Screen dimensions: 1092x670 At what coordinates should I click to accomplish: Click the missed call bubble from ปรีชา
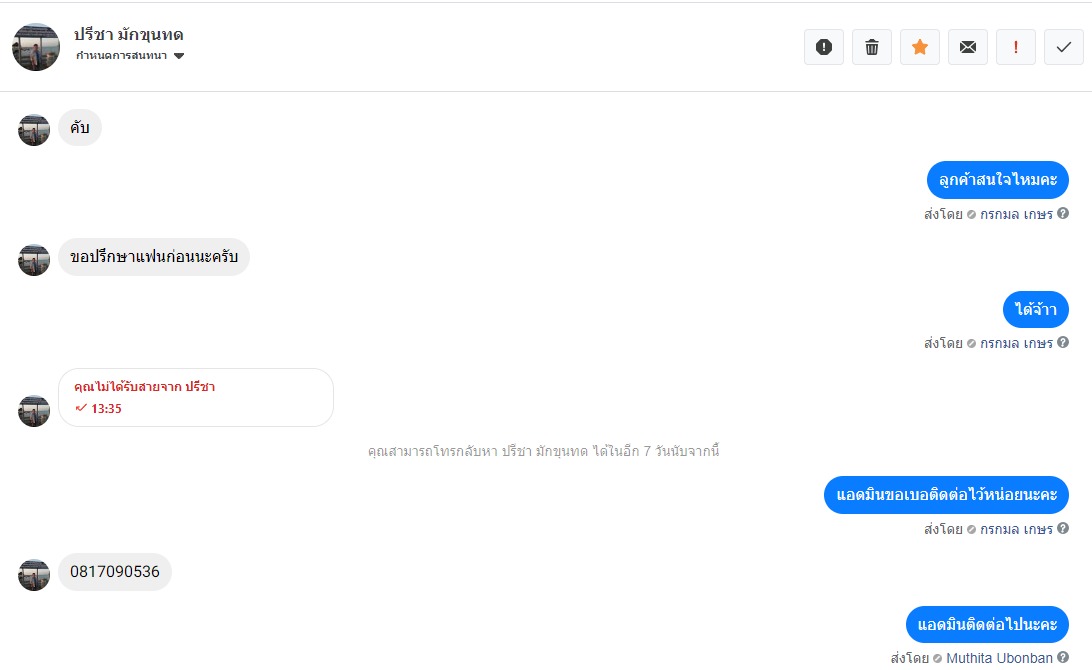(196, 397)
